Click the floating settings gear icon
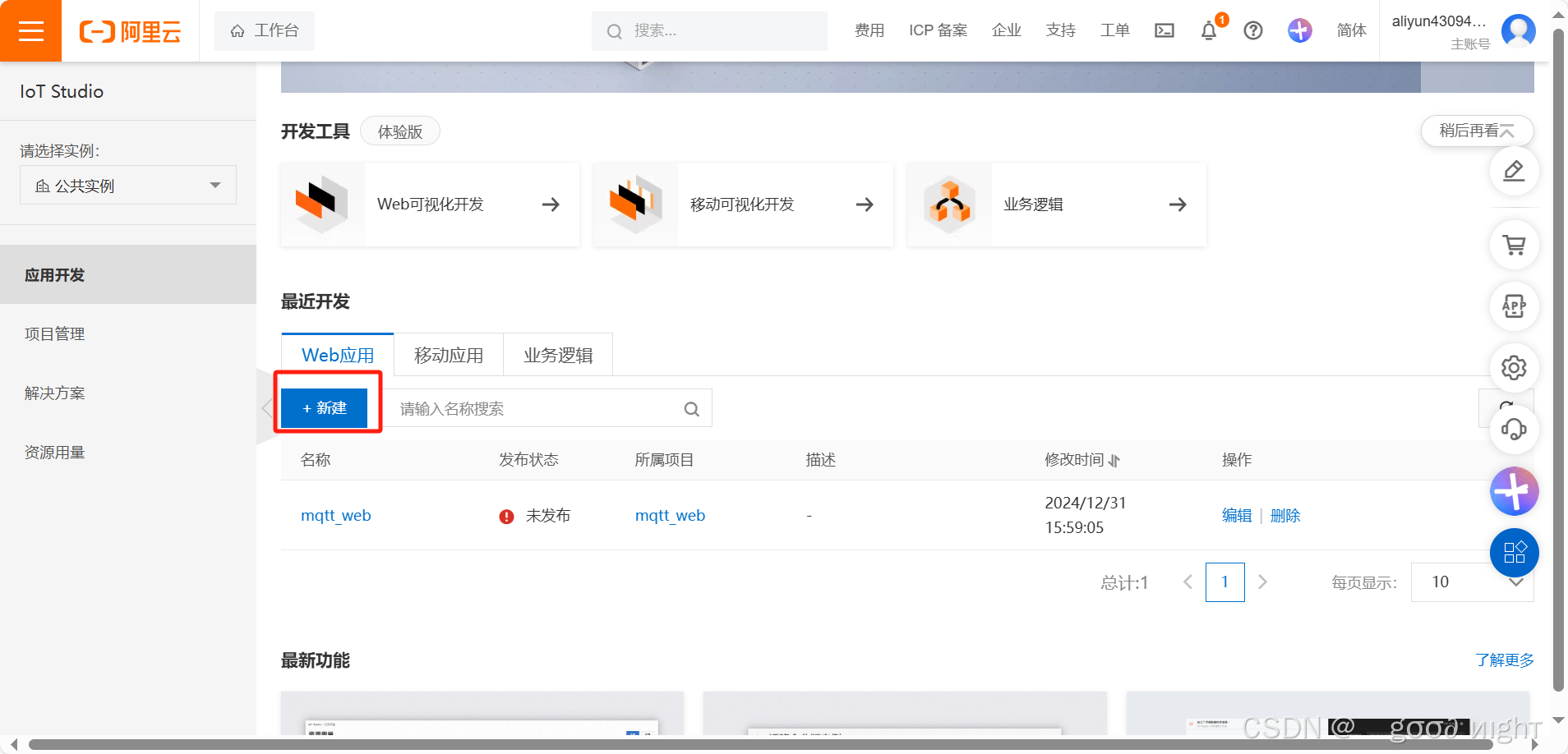The image size is (1568, 754). pos(1514,368)
